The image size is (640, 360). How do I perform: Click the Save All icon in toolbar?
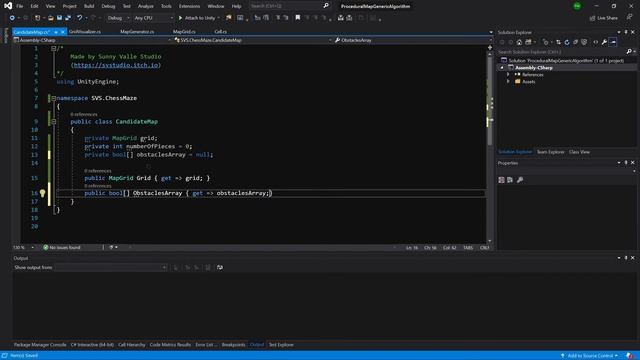click(68, 18)
